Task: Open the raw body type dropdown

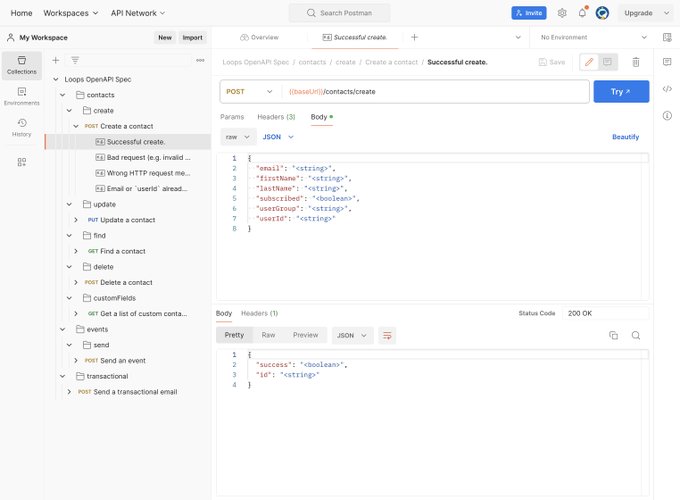Action: click(x=238, y=137)
